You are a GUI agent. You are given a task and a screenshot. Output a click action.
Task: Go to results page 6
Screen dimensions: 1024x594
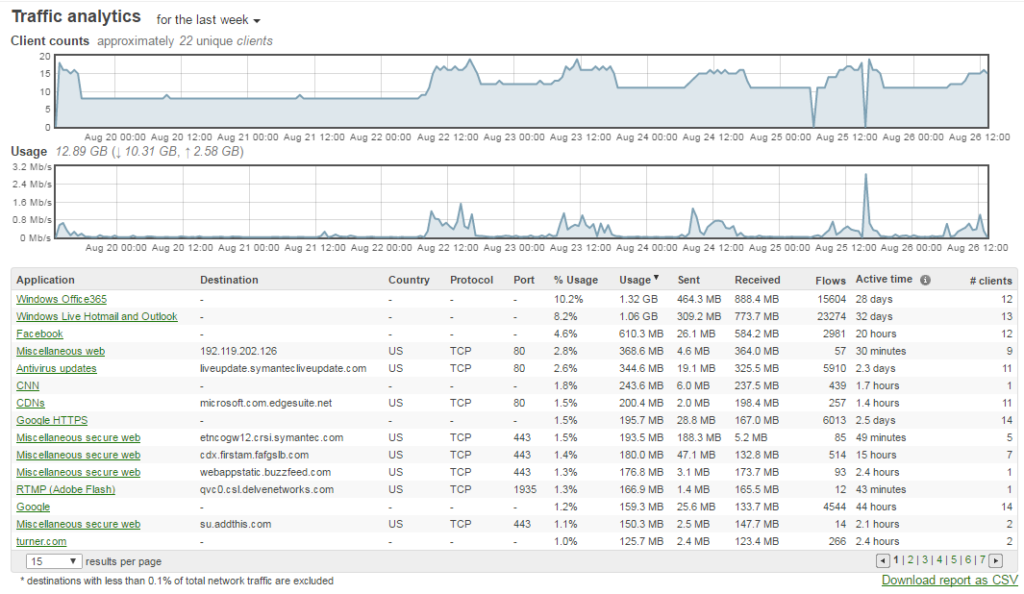pos(968,560)
